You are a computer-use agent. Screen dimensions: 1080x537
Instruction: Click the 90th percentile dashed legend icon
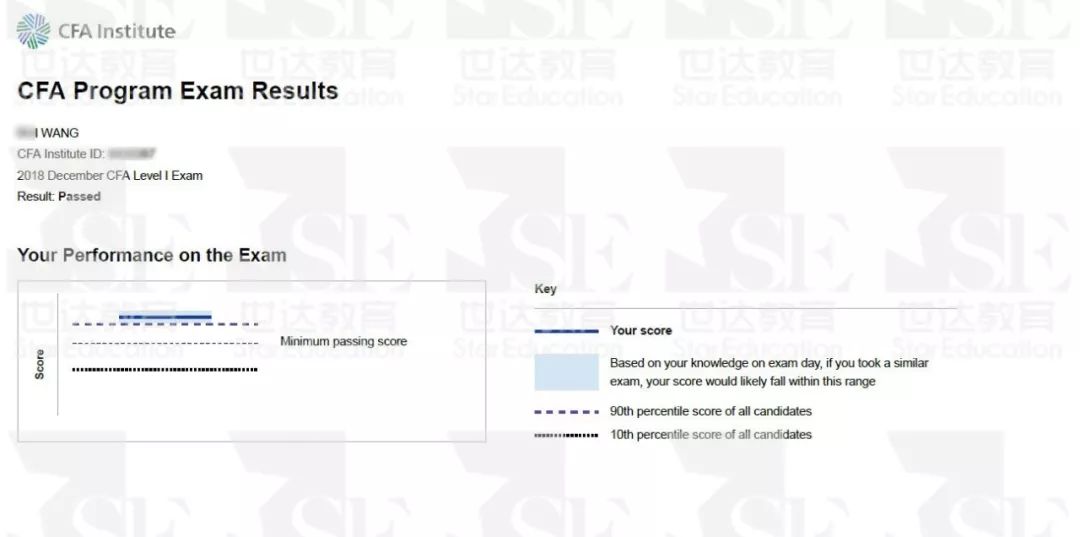566,412
